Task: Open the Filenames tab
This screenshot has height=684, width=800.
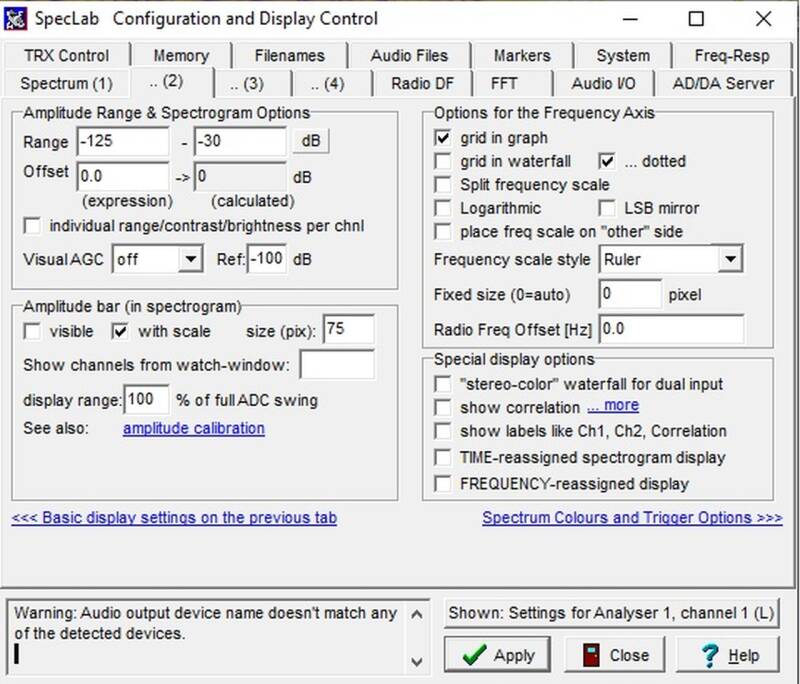Action: click(289, 55)
